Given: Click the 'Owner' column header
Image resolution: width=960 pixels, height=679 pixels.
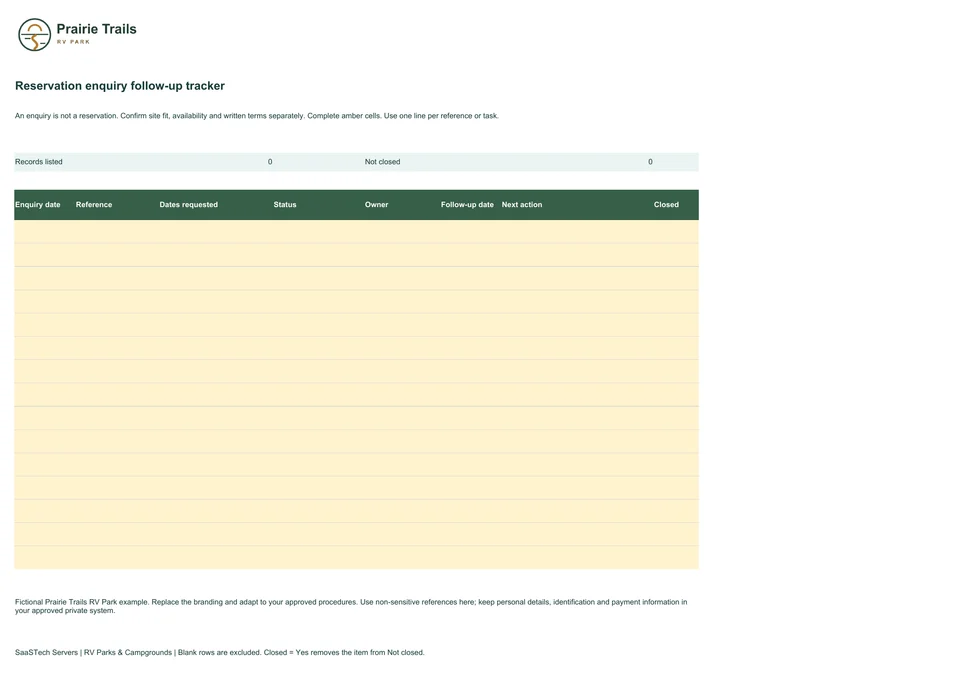Looking at the screenshot, I should pyautogui.click(x=377, y=204).
